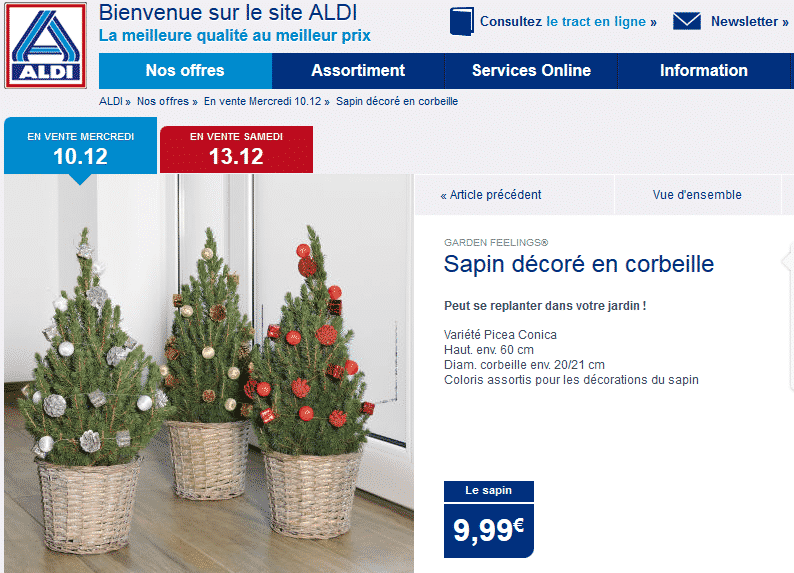Click the Newsletter envelope icon
The image size is (794, 573).
[x=687, y=22]
